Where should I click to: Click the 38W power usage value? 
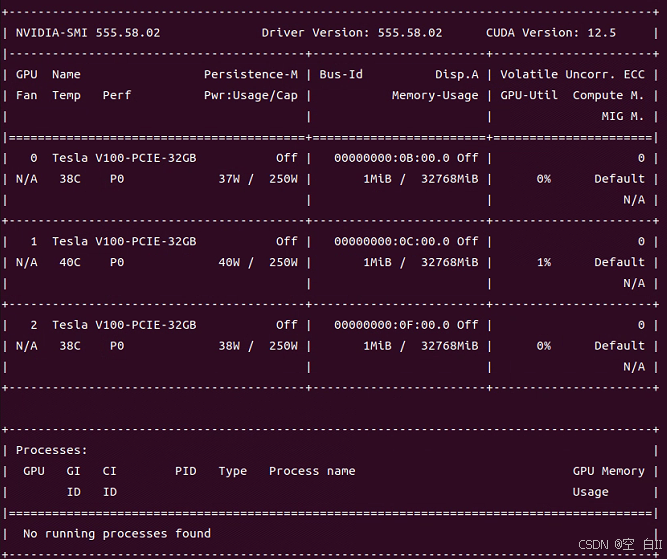(x=229, y=346)
